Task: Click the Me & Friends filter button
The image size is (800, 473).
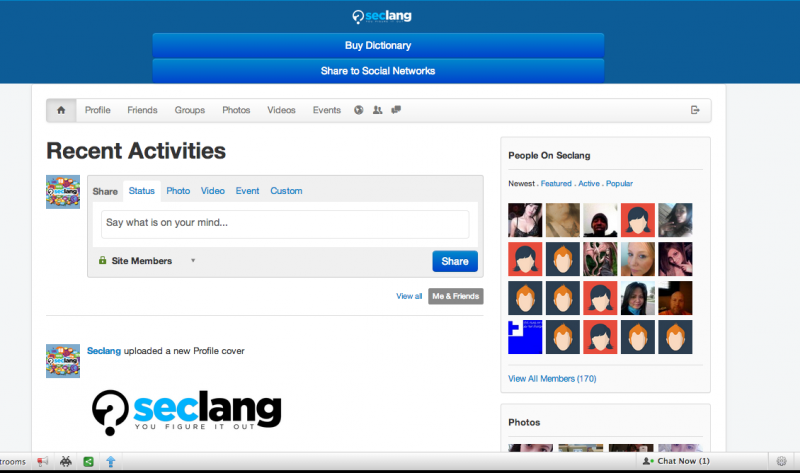Action: [x=456, y=296]
